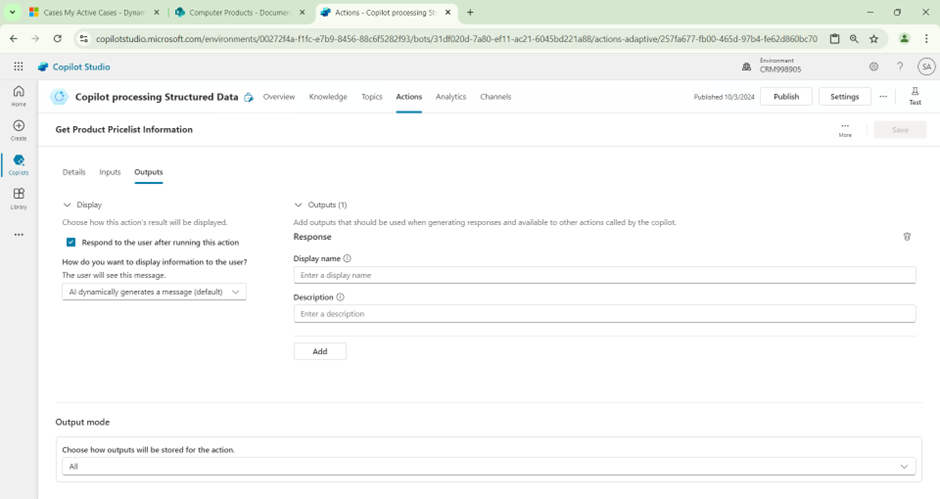The image size is (940, 499).
Task: Click the Display name info icon
Action: (347, 258)
